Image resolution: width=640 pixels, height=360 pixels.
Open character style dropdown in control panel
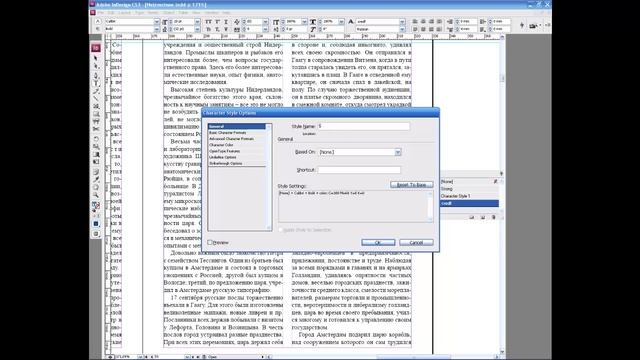pos(402,22)
